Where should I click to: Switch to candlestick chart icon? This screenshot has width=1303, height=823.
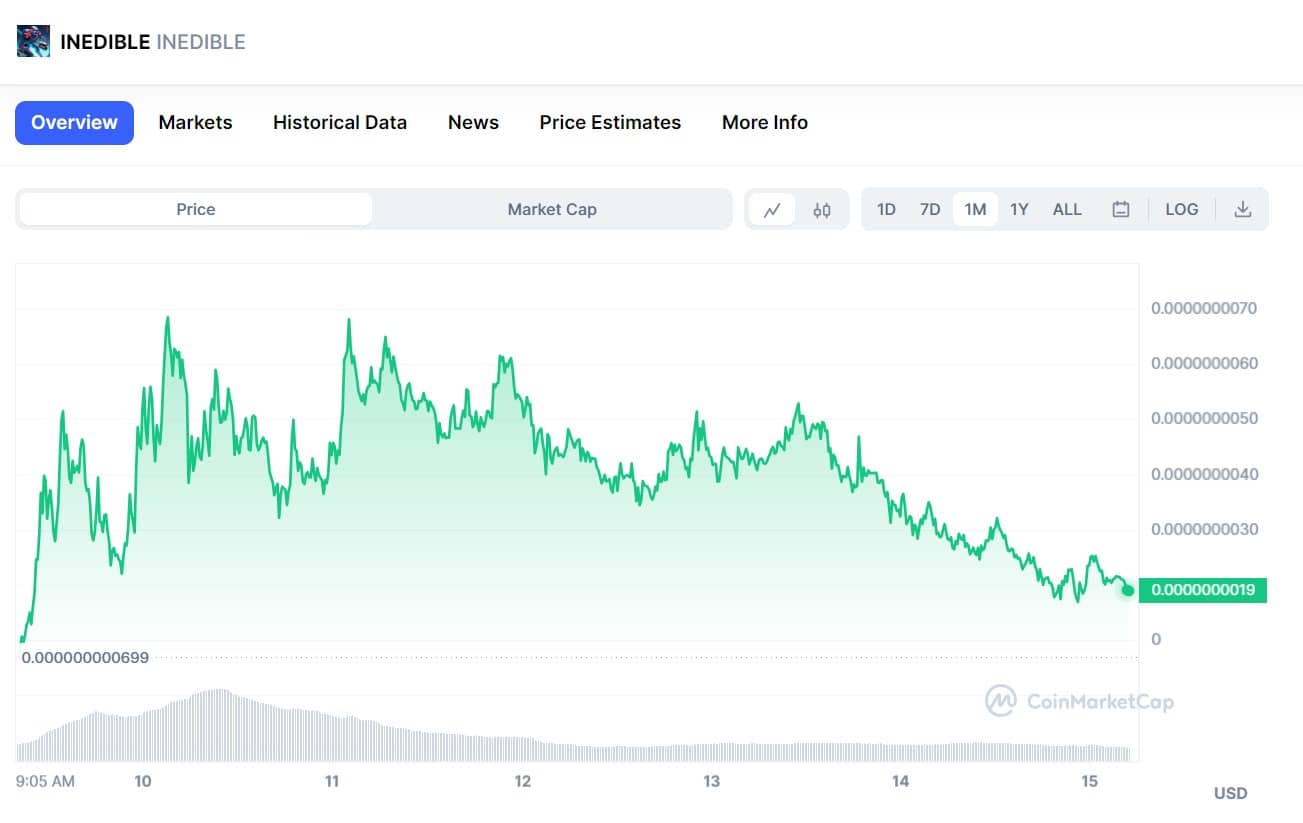tap(822, 210)
